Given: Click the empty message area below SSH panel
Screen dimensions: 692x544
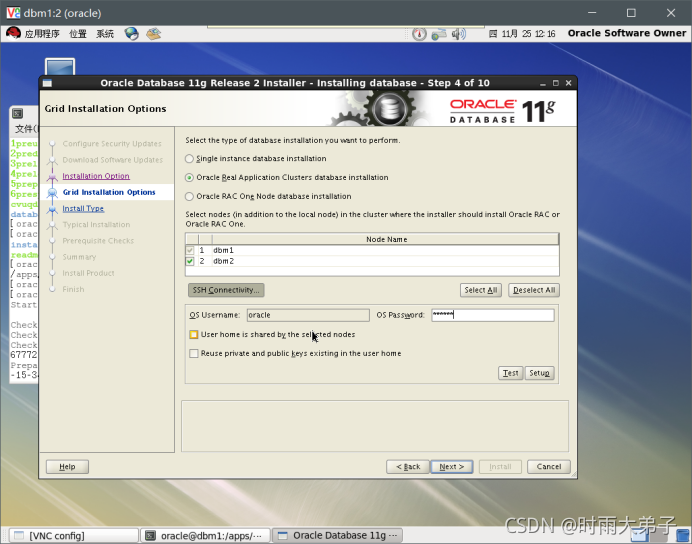Looking at the screenshot, I should pyautogui.click(x=375, y=426).
